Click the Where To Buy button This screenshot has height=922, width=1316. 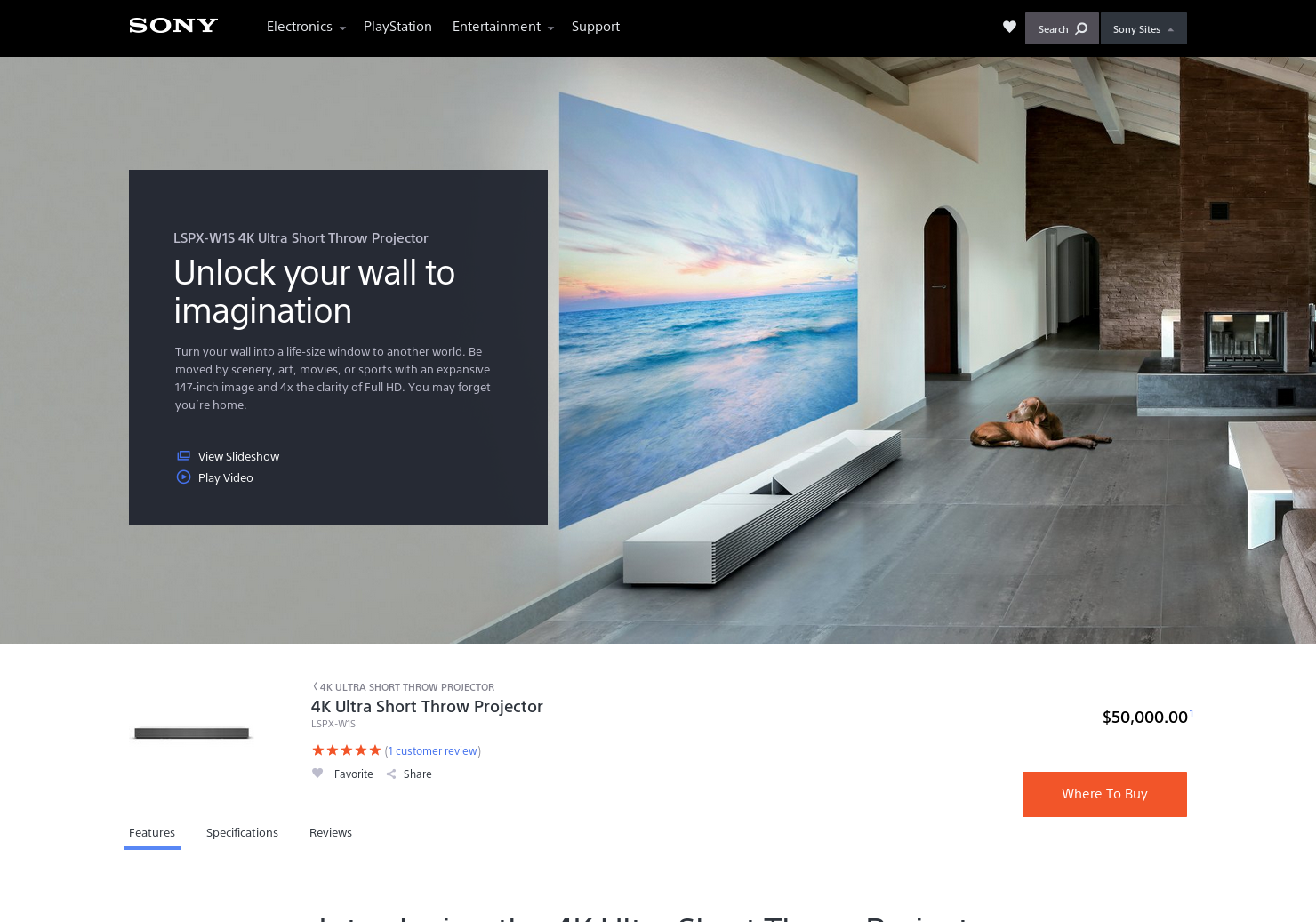tap(1104, 794)
